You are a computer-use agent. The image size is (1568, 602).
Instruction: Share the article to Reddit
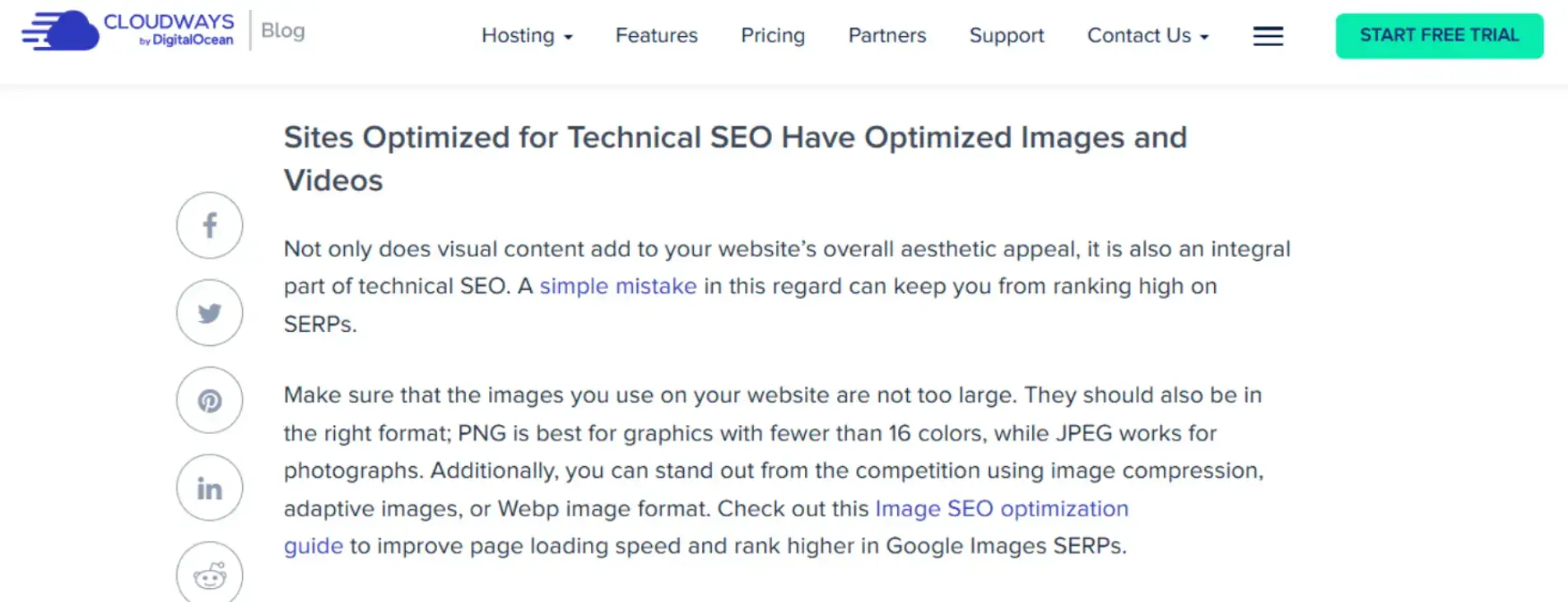[209, 574]
